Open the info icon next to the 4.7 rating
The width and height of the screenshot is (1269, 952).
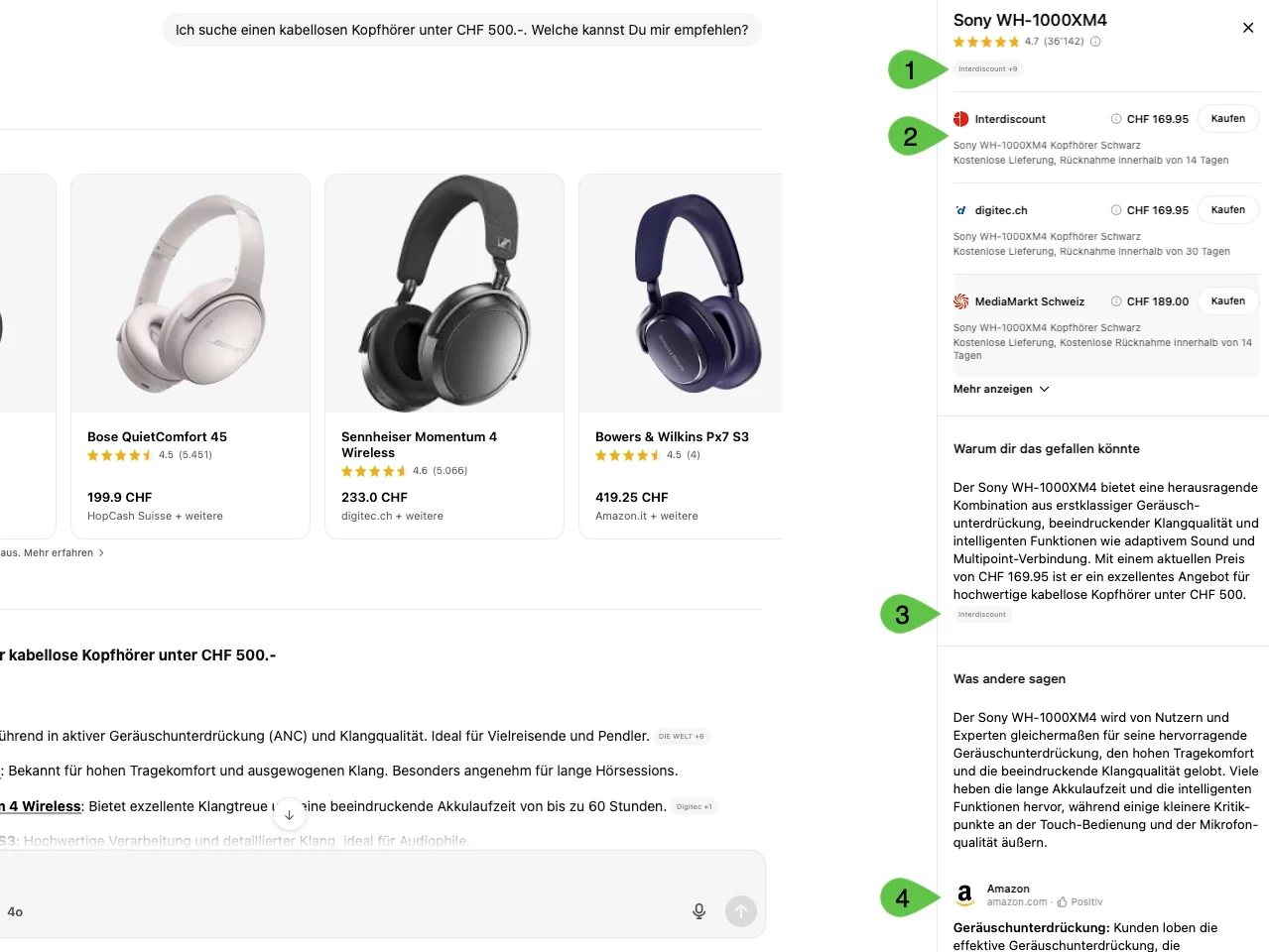[1095, 41]
